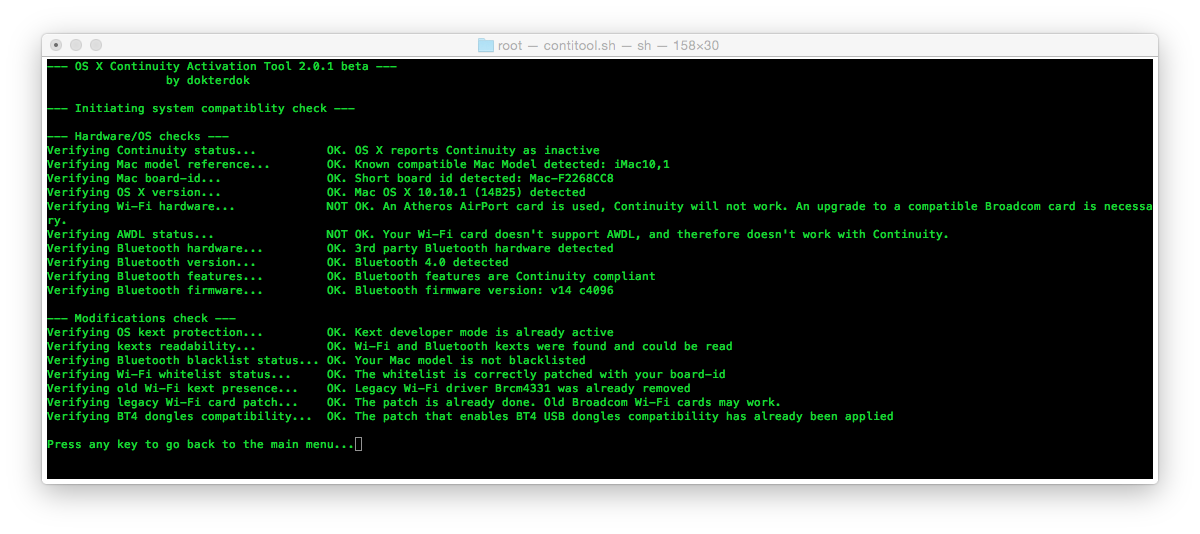1200x534 pixels.
Task: Click the folder icon in the title bar
Action: point(486,45)
